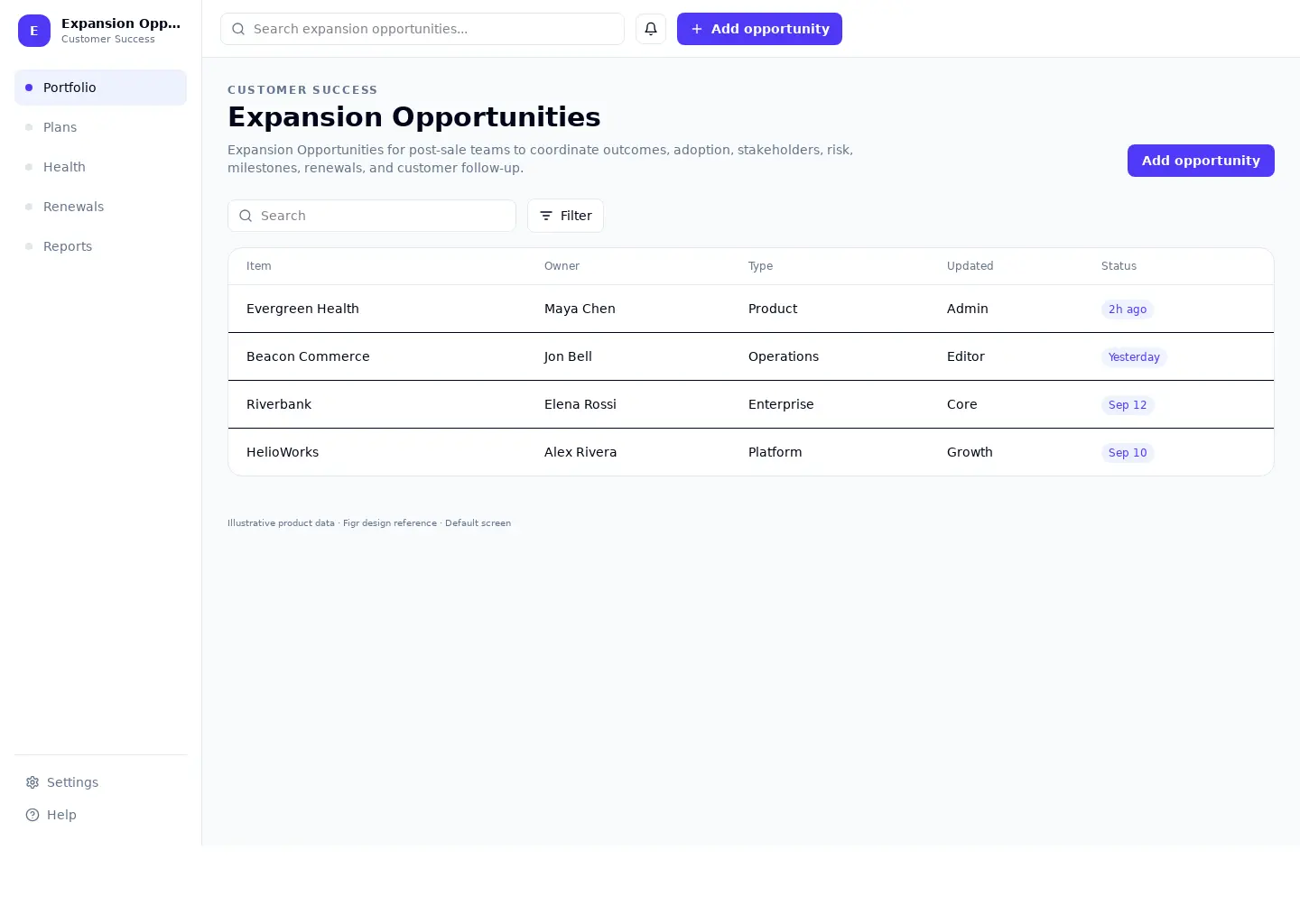Viewport: 1300px width, 924px height.
Task: Click the Filter button
Action: [565, 216]
